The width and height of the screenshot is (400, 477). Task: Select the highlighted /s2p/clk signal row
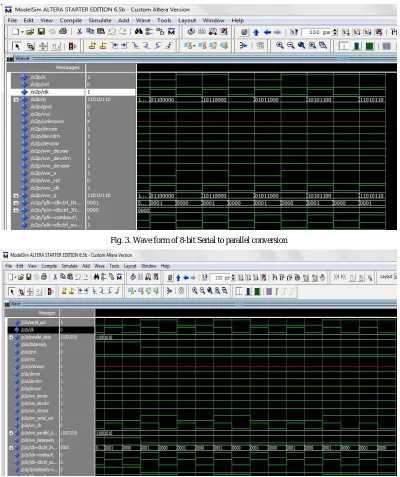pyautogui.click(x=73, y=92)
